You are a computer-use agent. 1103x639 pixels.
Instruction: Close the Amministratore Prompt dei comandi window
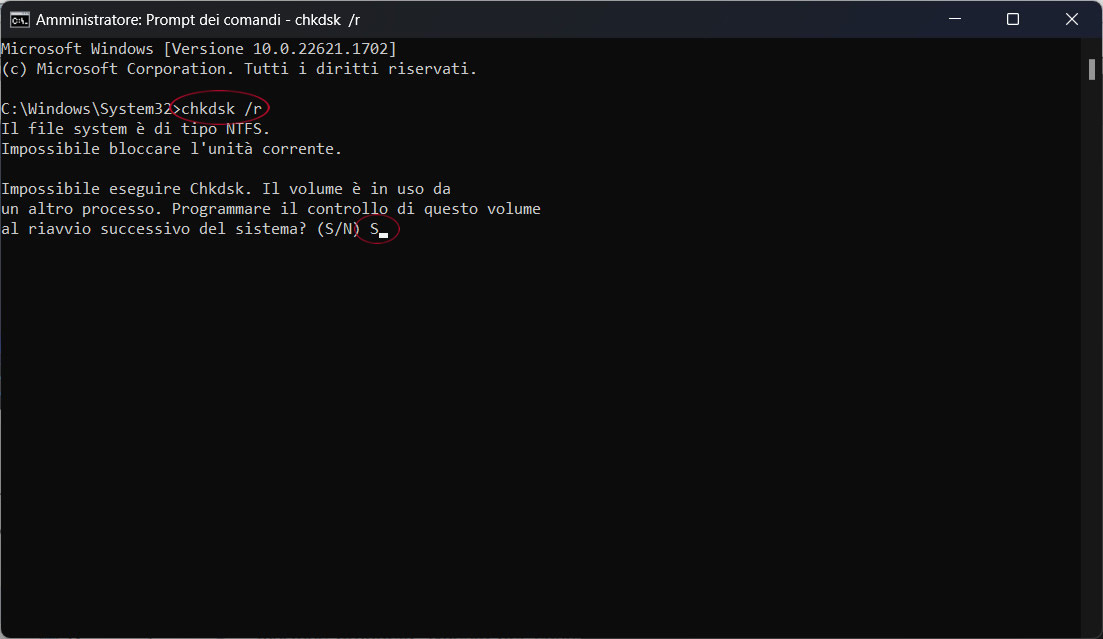pyautogui.click(x=1071, y=19)
